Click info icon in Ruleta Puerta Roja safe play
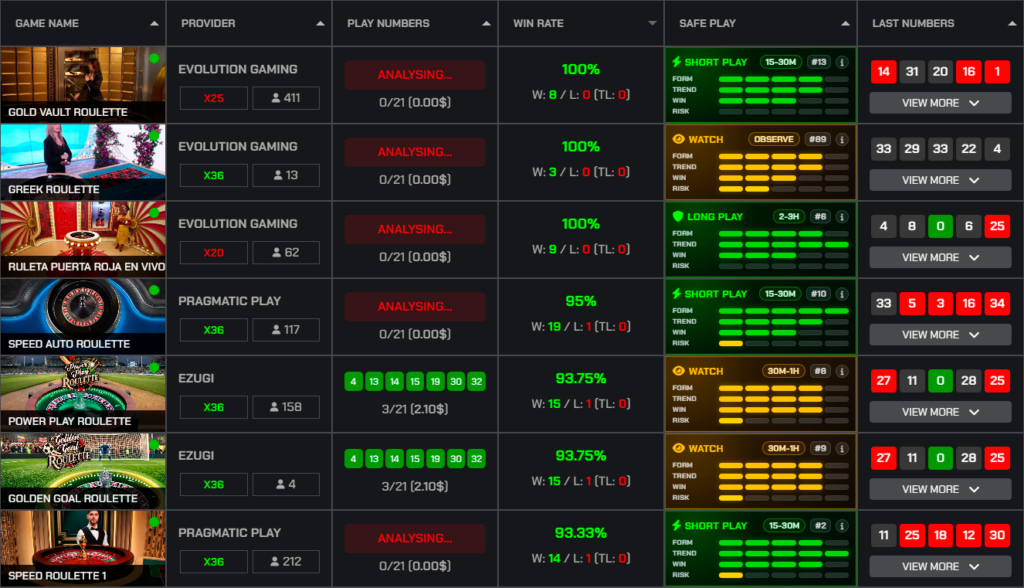This screenshot has width=1024, height=588. (842, 216)
